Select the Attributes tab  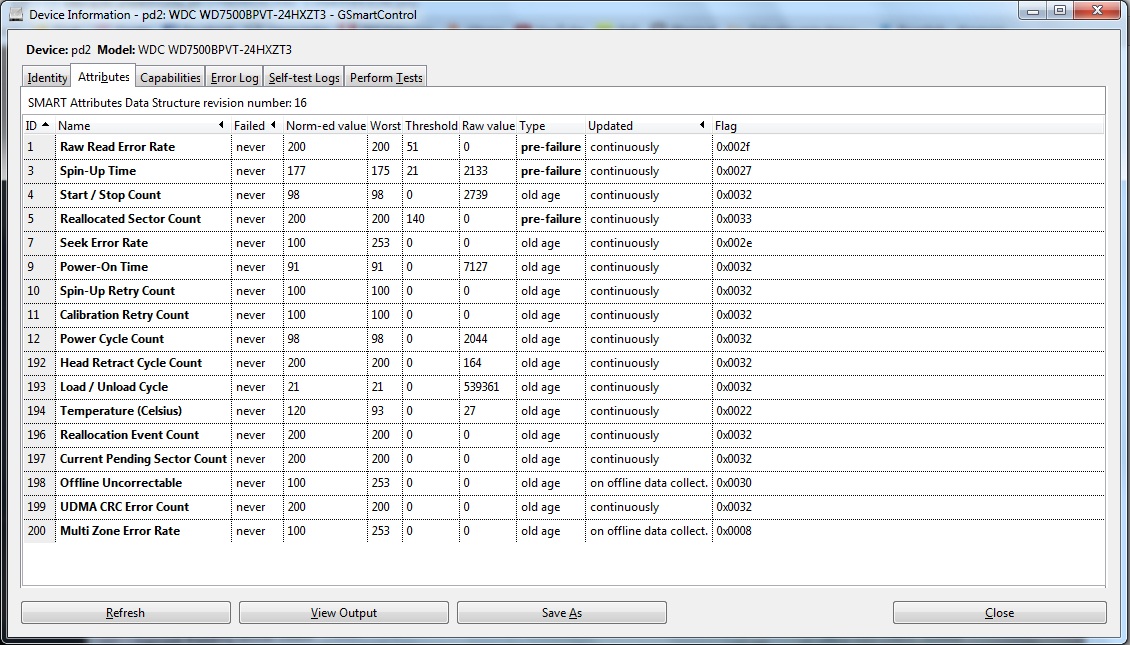103,76
